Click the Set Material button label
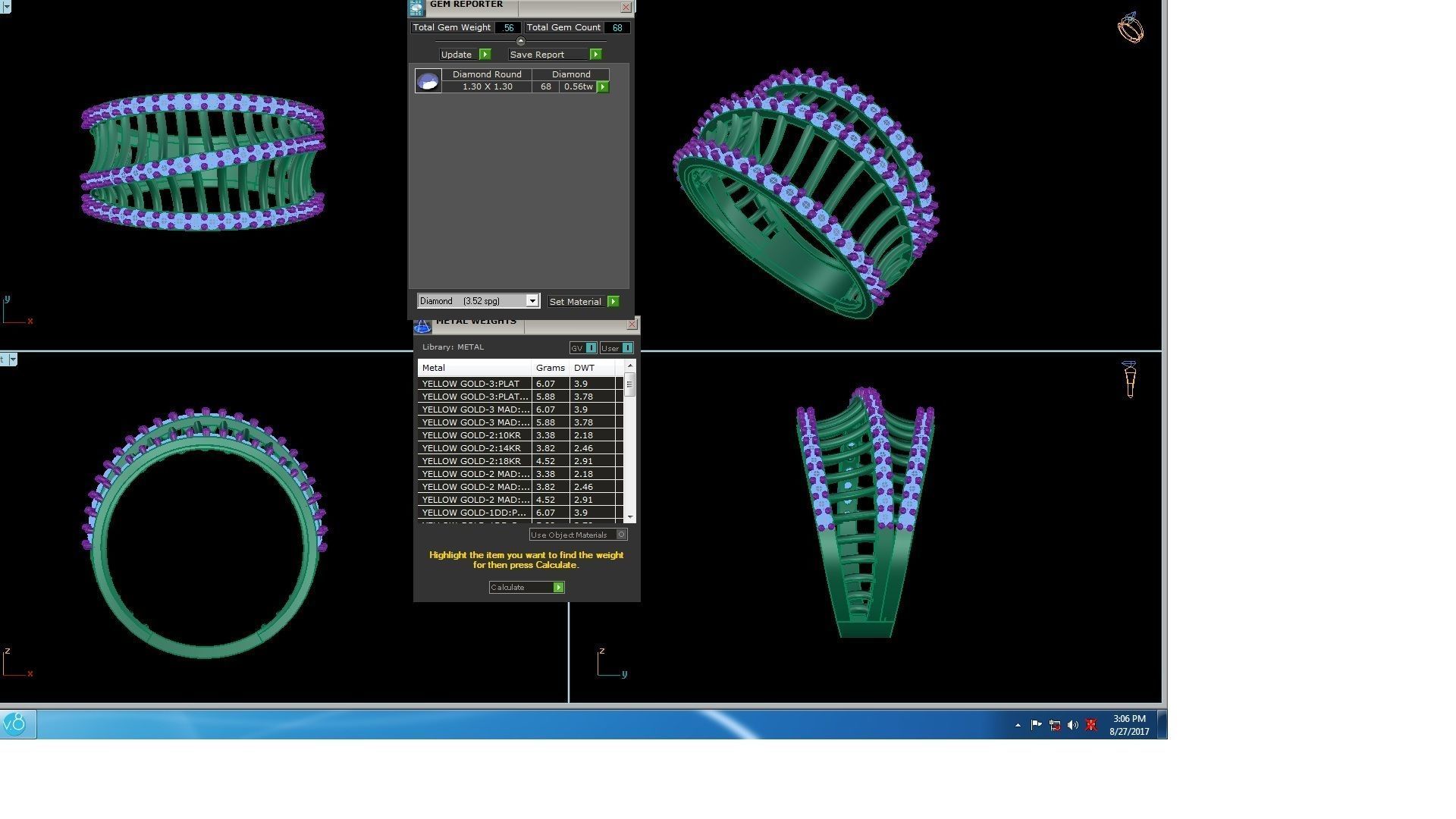Image resolution: width=1456 pixels, height=819 pixels. coord(575,302)
